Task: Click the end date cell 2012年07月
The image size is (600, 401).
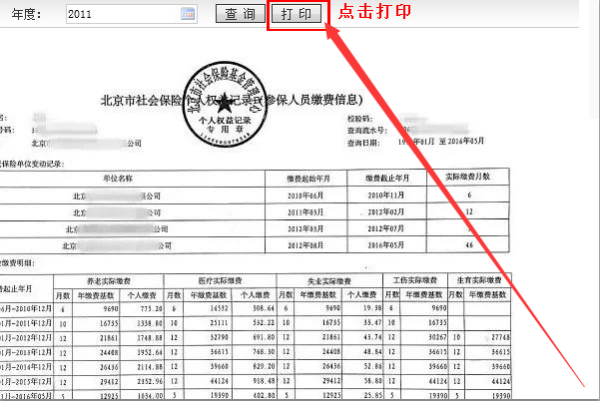Action: click(386, 228)
